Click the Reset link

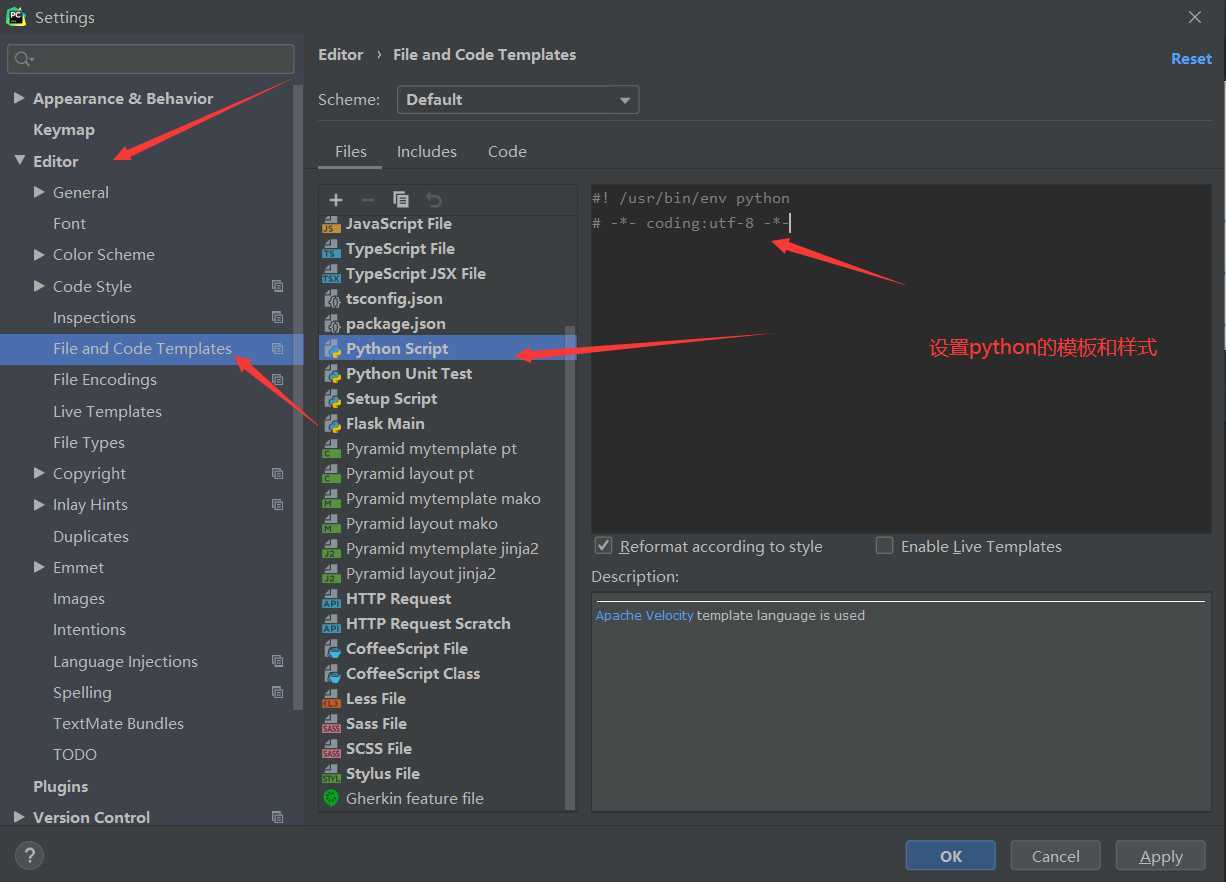click(1191, 59)
